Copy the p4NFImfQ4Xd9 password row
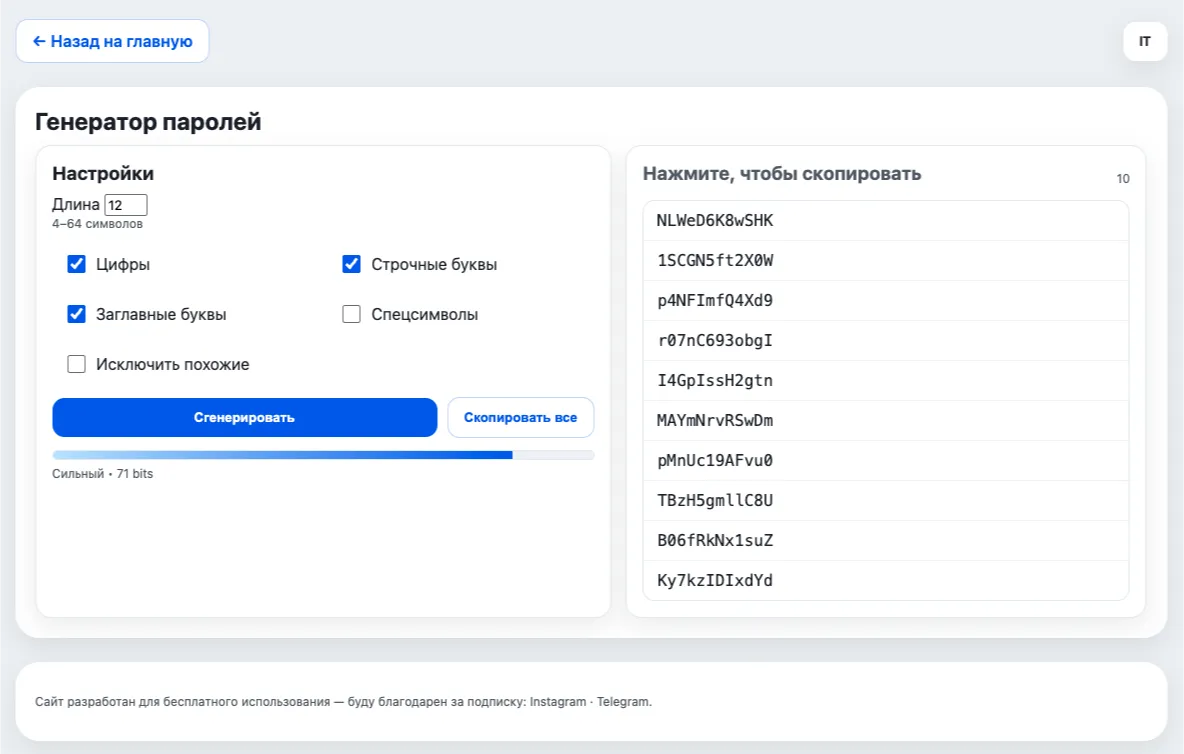 [885, 301]
